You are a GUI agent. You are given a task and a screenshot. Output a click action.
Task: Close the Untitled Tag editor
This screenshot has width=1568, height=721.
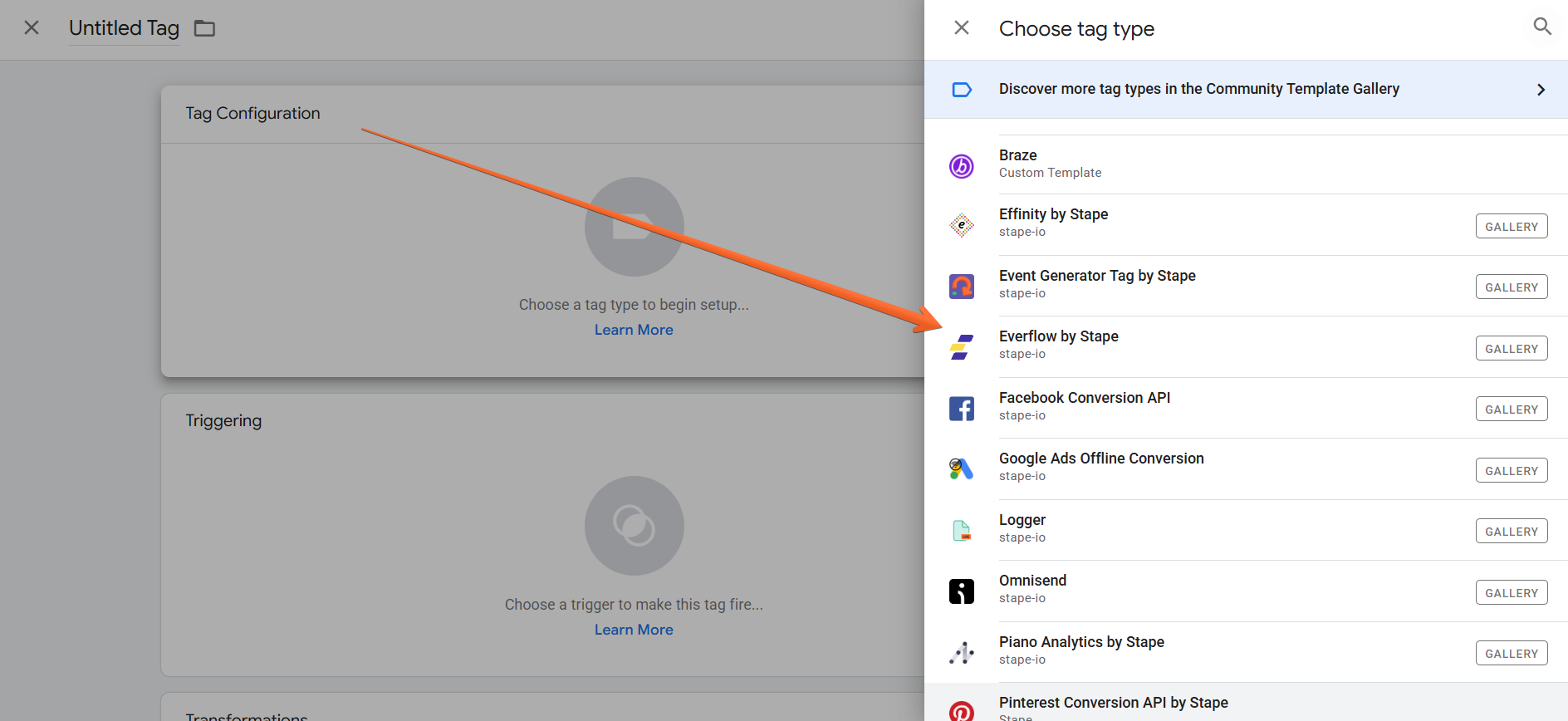(32, 28)
